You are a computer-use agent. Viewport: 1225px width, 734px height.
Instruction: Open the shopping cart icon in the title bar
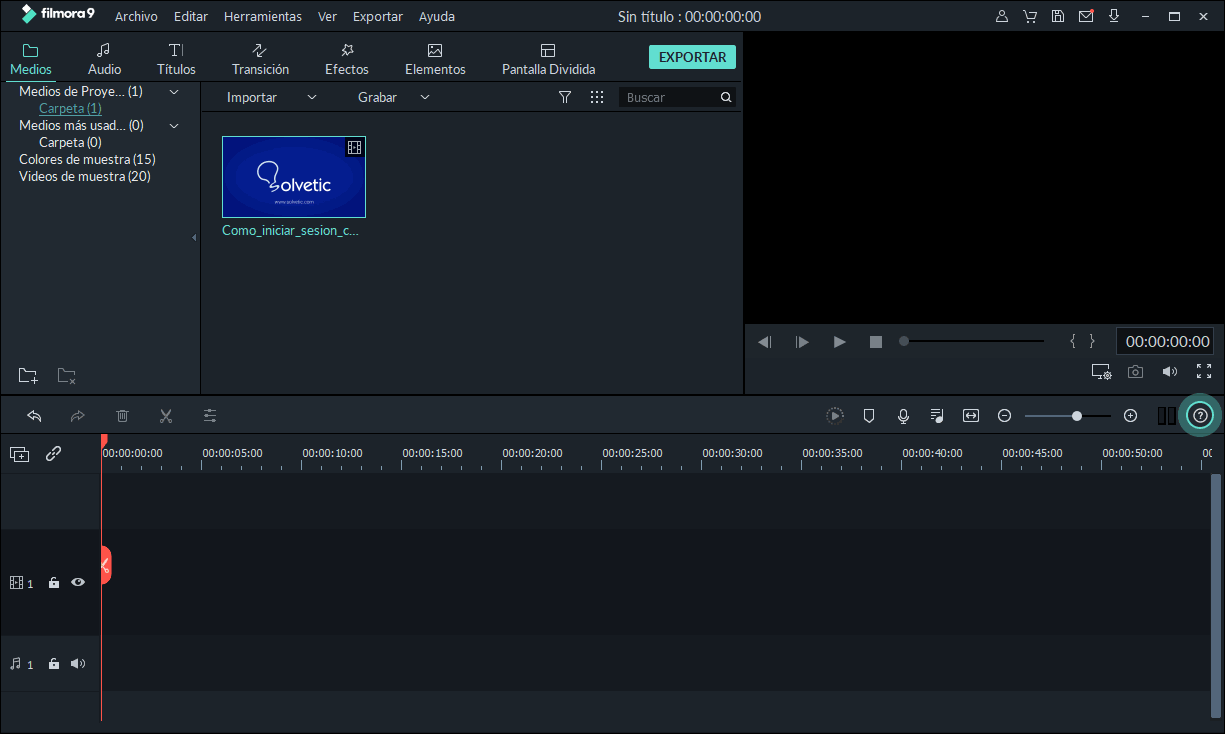(1030, 16)
